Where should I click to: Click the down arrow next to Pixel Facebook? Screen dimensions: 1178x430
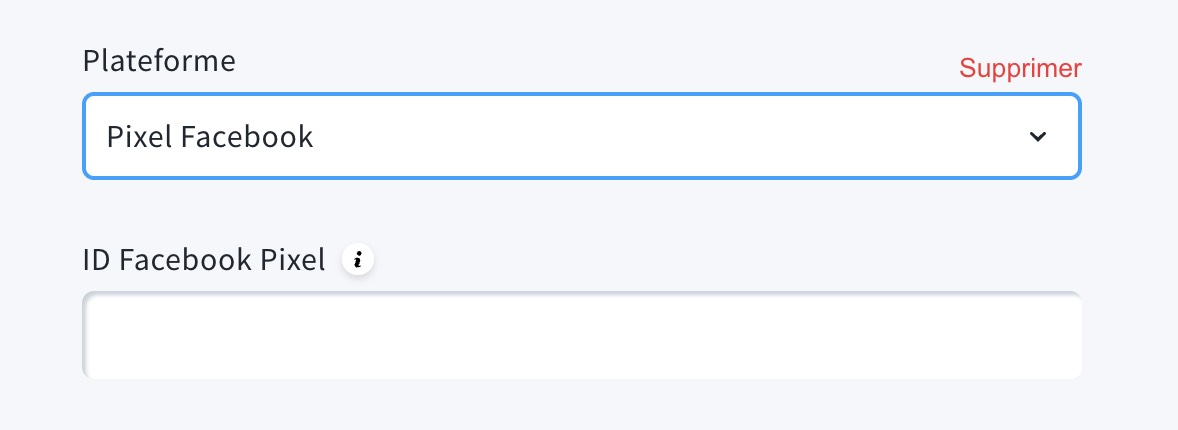1038,137
